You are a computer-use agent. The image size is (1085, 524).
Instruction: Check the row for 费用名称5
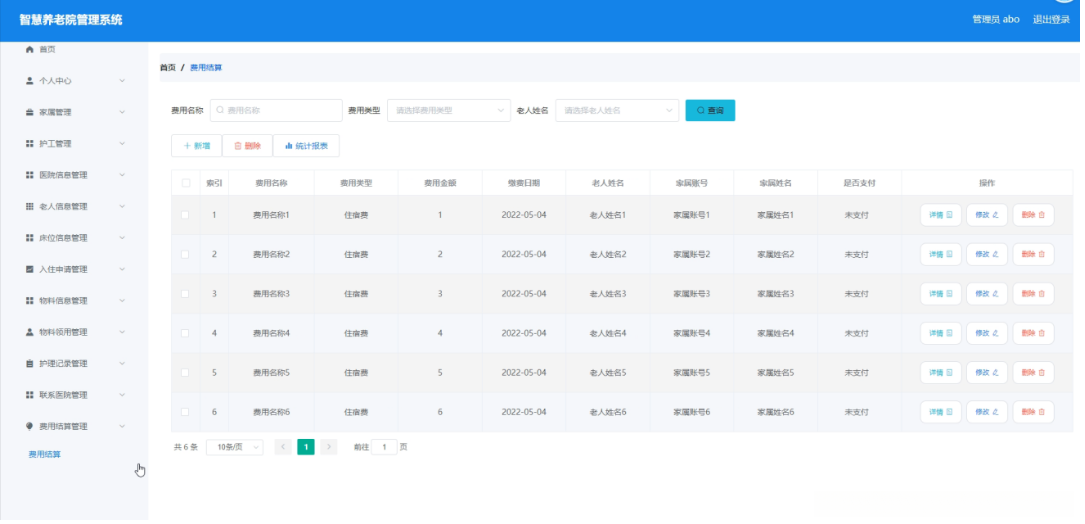pos(185,372)
